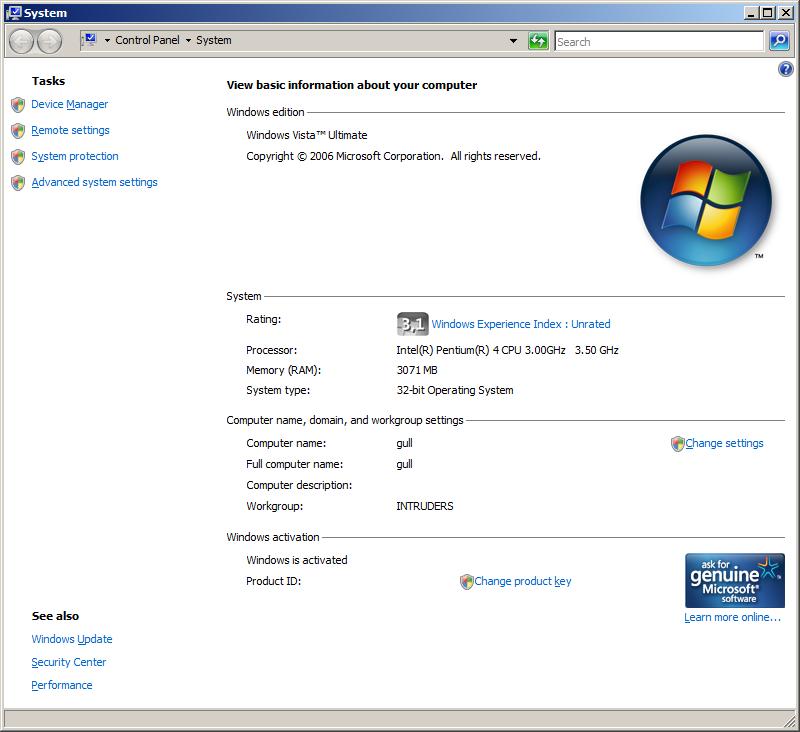Click the green Refresh button
Screen dimensions: 800x732
tap(538, 41)
